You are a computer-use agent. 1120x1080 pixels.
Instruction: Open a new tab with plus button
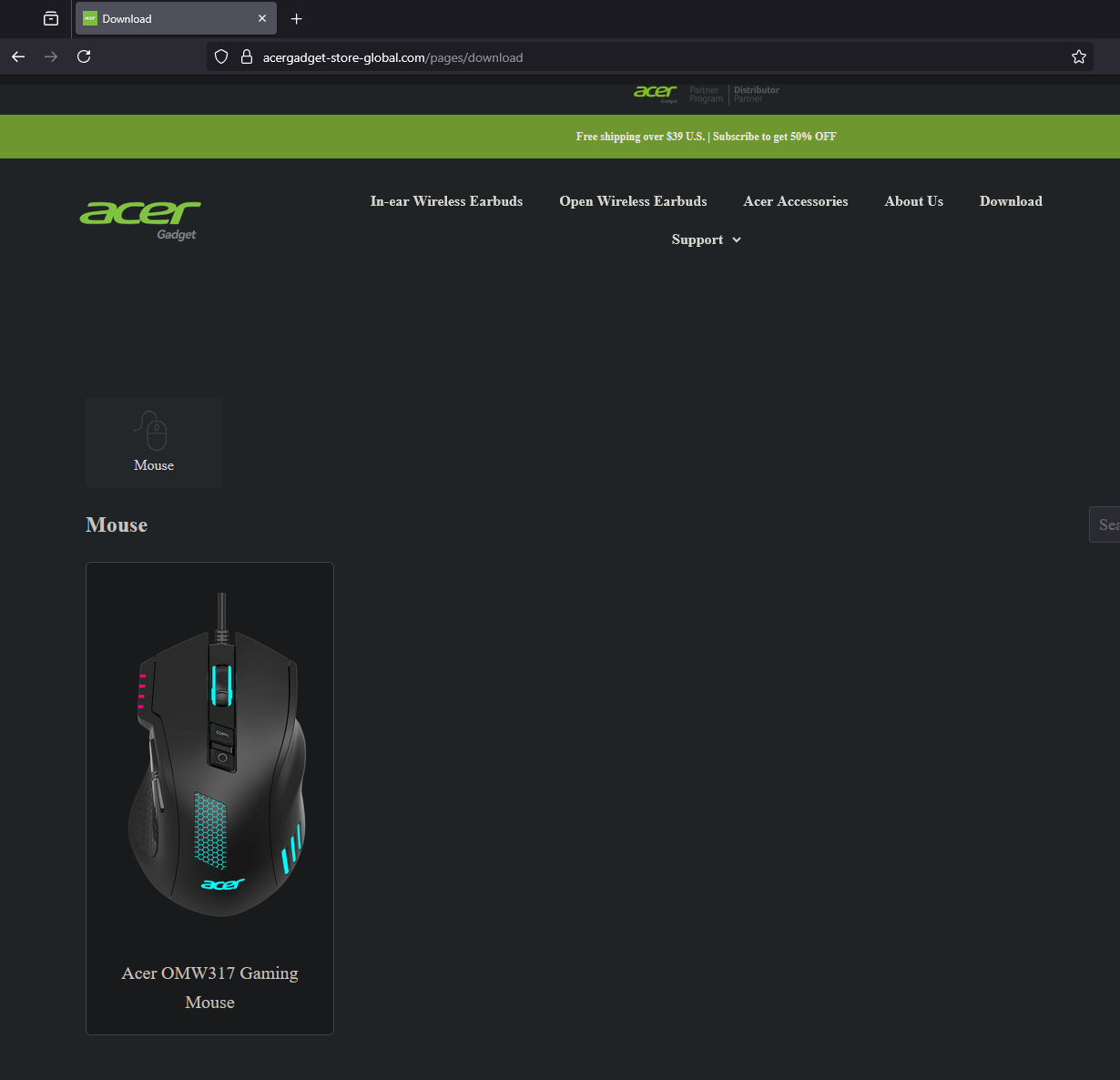[x=296, y=18]
